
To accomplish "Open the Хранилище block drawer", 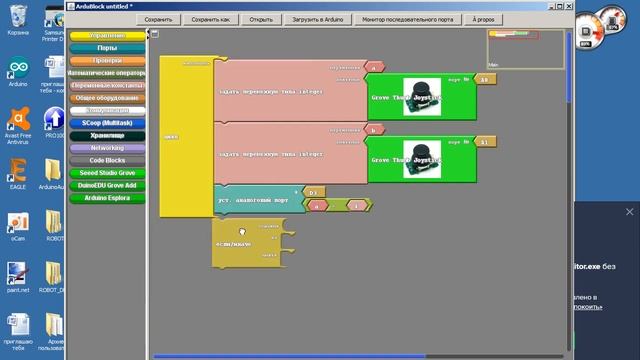I will point(107,136).
